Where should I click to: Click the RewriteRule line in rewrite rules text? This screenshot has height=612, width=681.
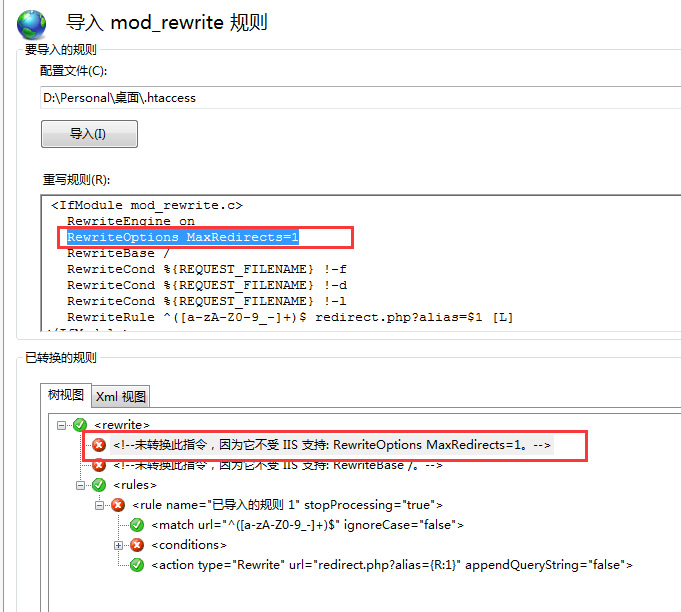290,317
